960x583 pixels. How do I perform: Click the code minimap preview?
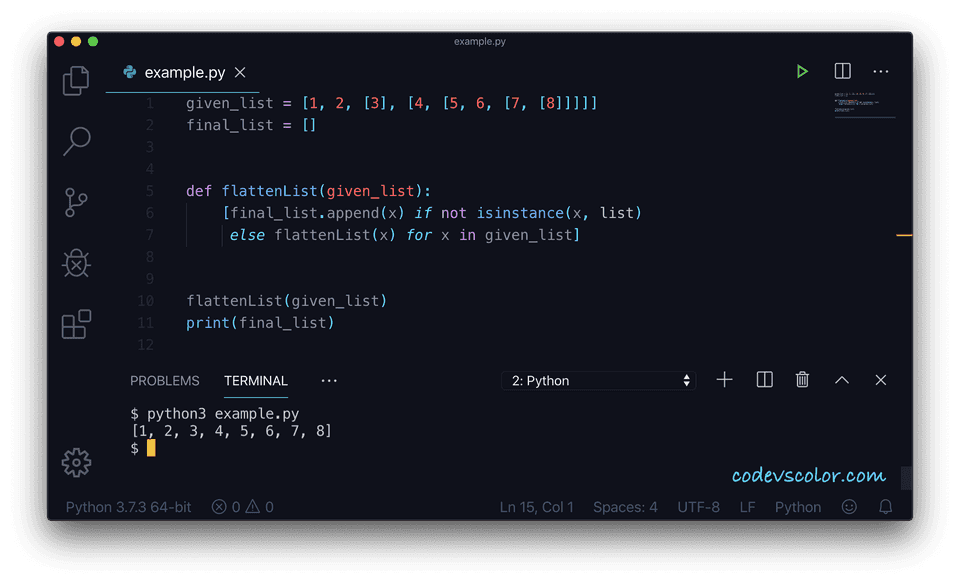864,104
